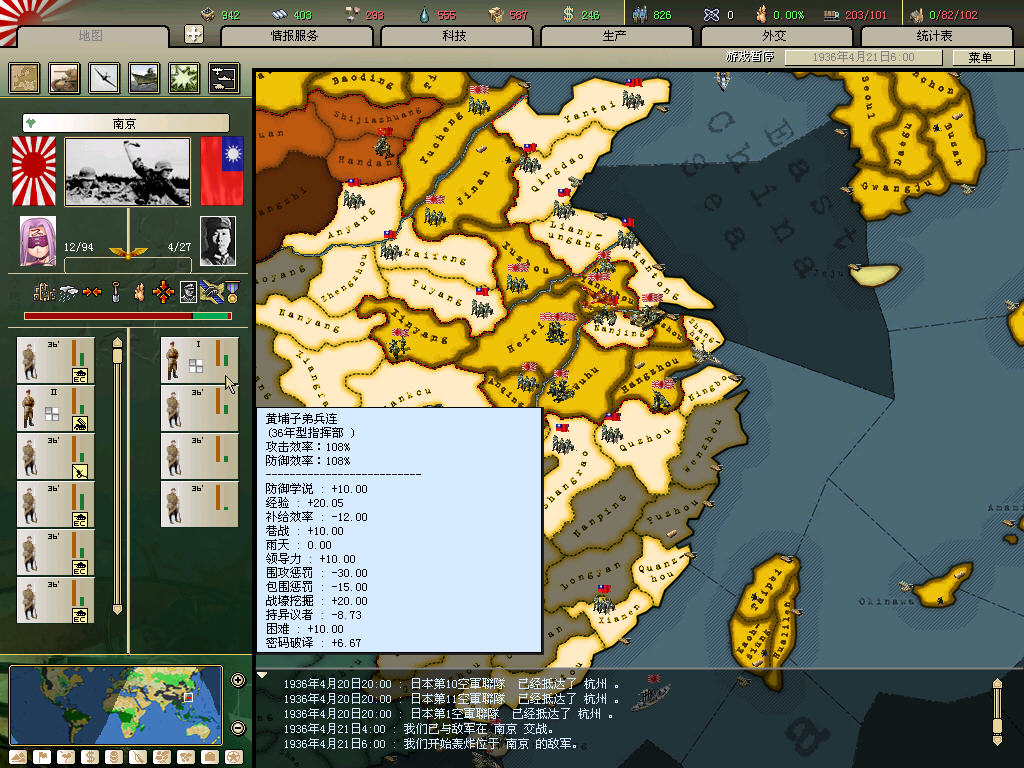Screen dimensions: 1024x768
Task: Open the 科技 tab
Action: pyautogui.click(x=455, y=36)
